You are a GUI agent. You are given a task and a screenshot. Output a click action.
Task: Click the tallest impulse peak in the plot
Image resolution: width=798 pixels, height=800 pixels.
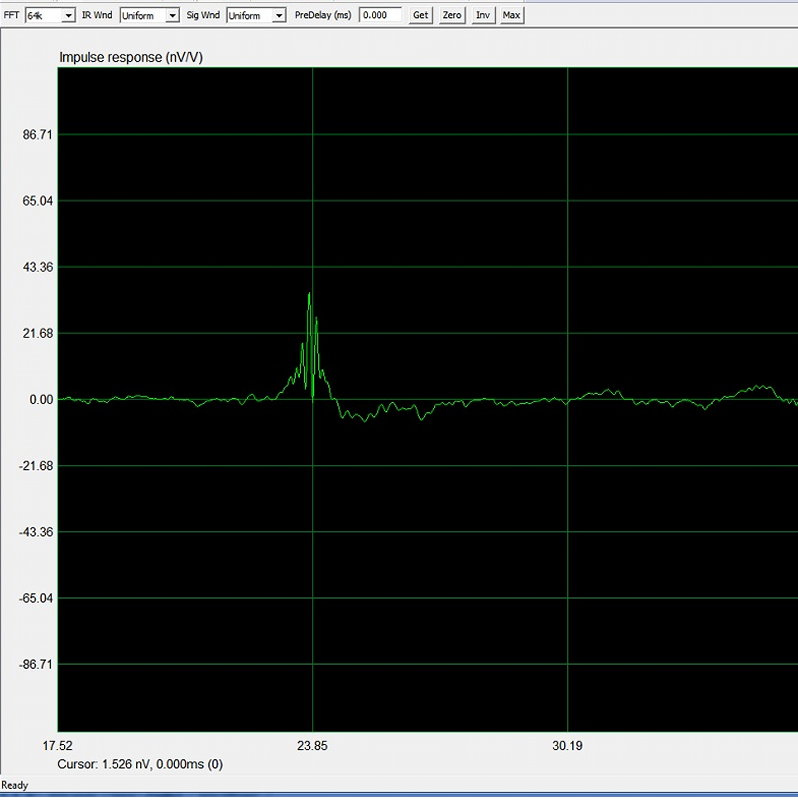pyautogui.click(x=309, y=294)
